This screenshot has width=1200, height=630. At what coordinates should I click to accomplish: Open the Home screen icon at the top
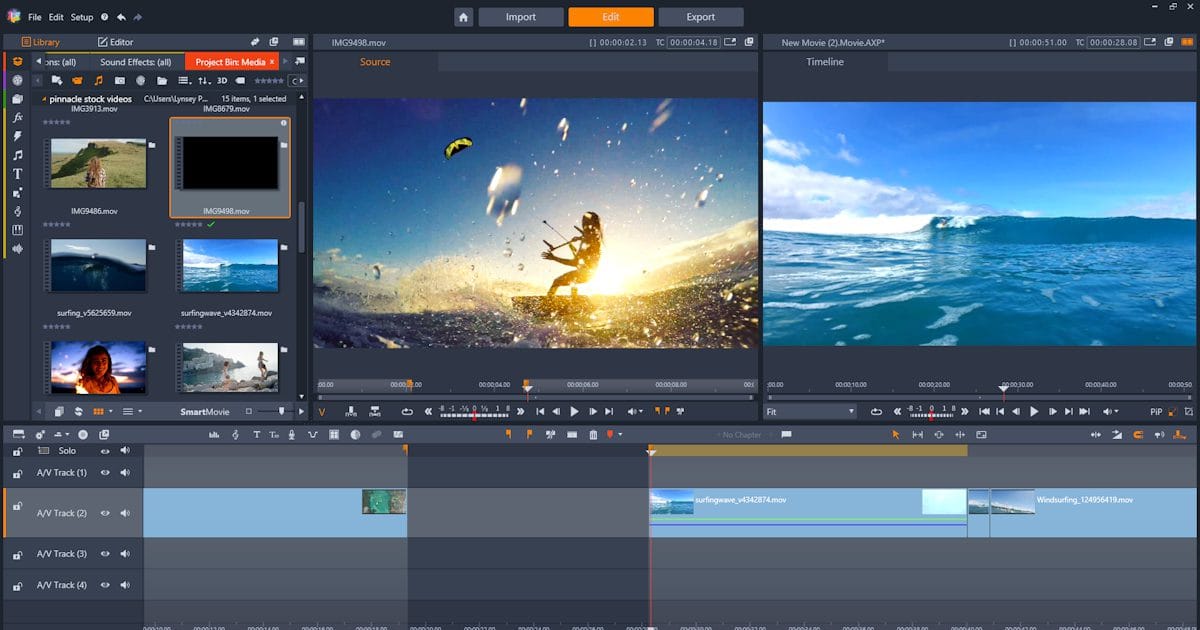point(465,17)
